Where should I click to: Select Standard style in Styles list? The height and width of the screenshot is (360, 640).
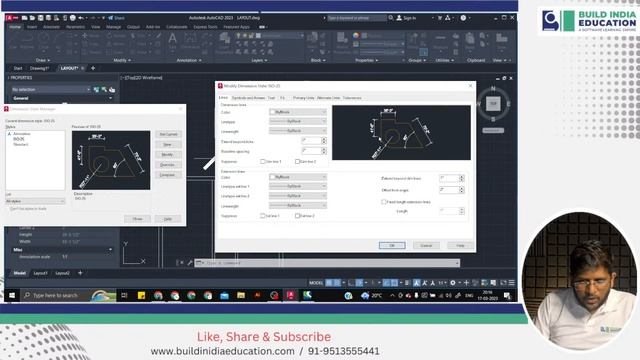[x=21, y=144]
